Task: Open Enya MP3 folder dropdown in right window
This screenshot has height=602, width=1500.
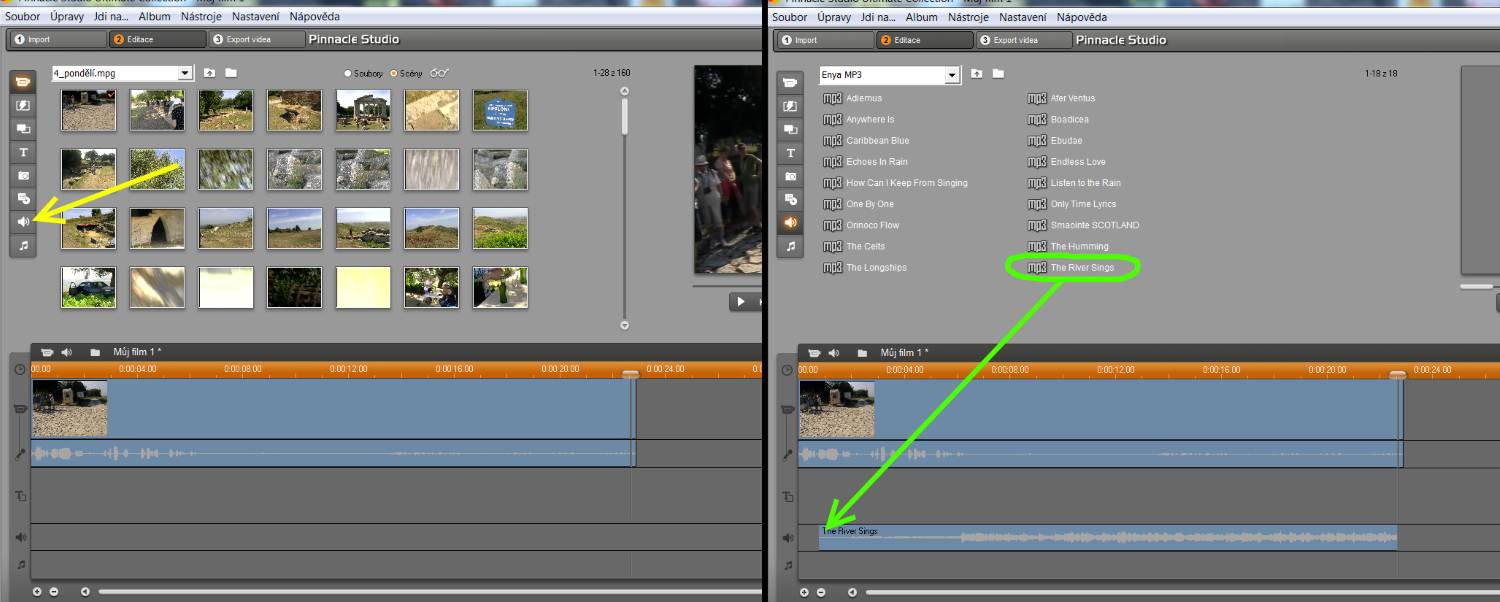Action: (x=952, y=75)
